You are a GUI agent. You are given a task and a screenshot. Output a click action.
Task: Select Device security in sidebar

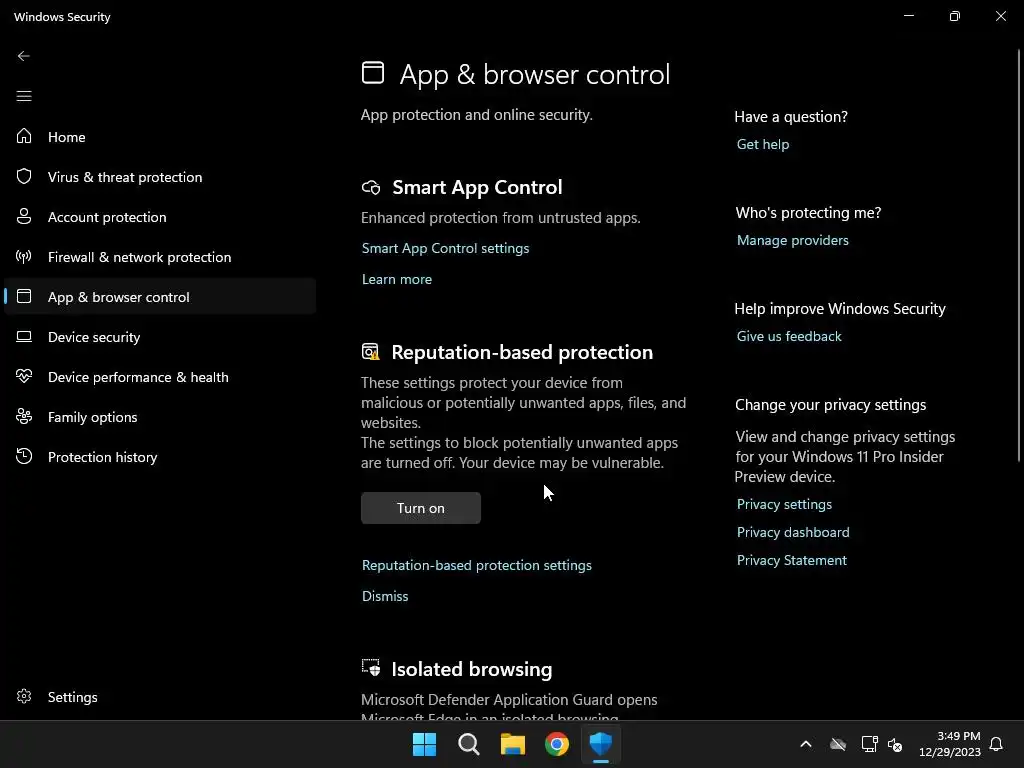160,337
